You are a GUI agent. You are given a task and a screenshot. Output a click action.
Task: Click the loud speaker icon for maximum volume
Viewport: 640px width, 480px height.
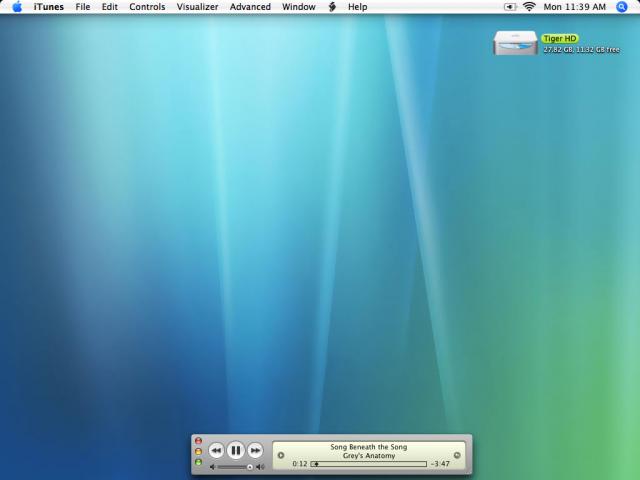pyautogui.click(x=260, y=467)
